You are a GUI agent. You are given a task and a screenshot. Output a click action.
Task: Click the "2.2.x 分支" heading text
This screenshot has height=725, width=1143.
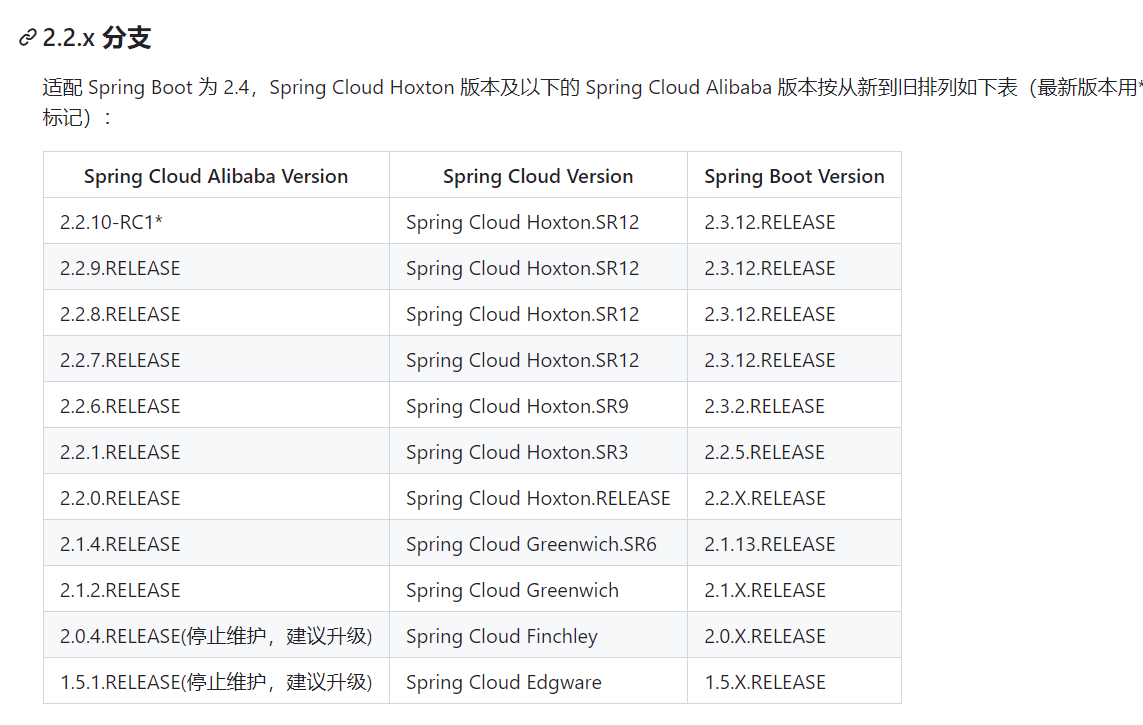[96, 37]
